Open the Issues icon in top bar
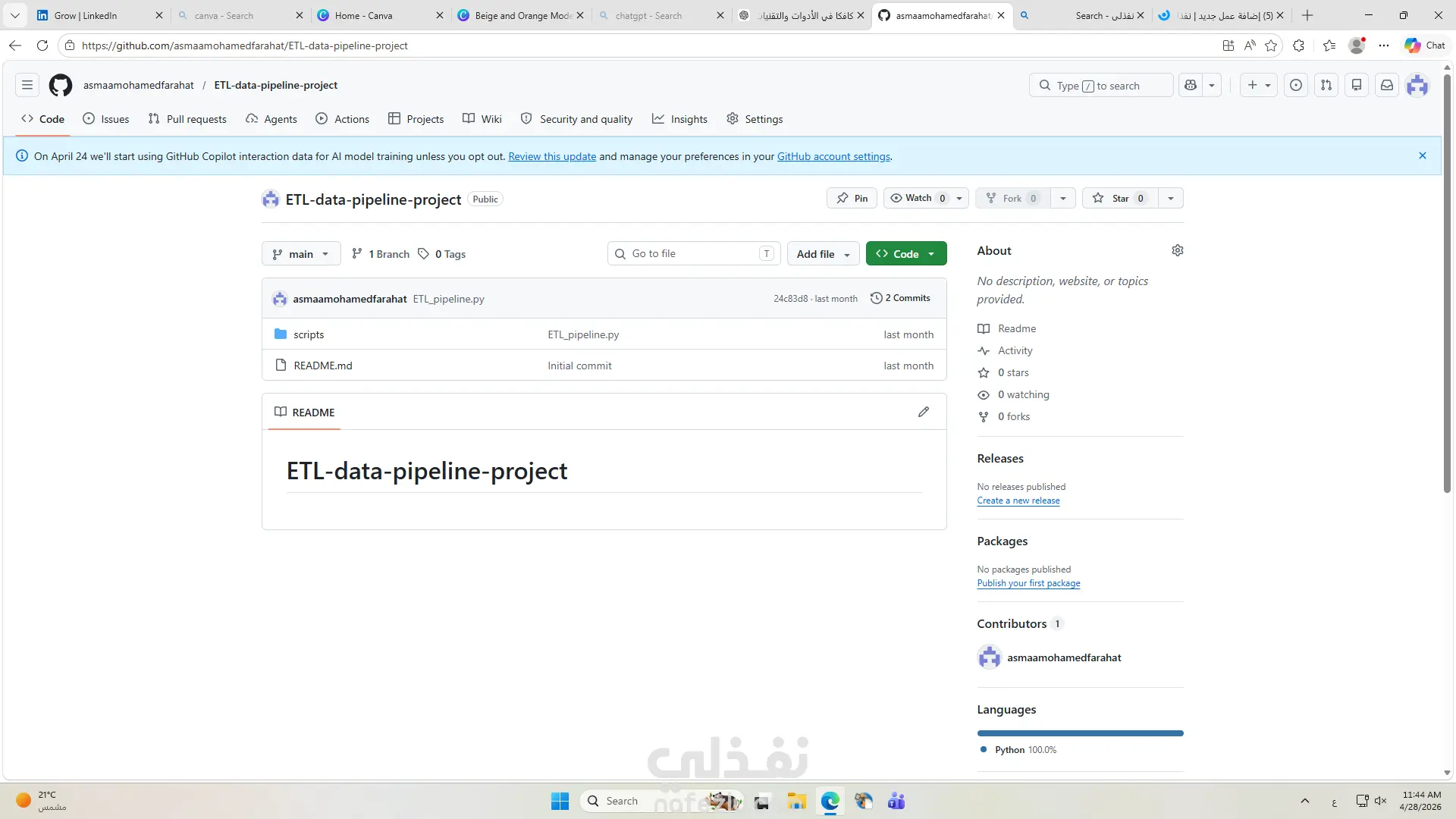The image size is (1456, 819). pyautogui.click(x=1296, y=85)
